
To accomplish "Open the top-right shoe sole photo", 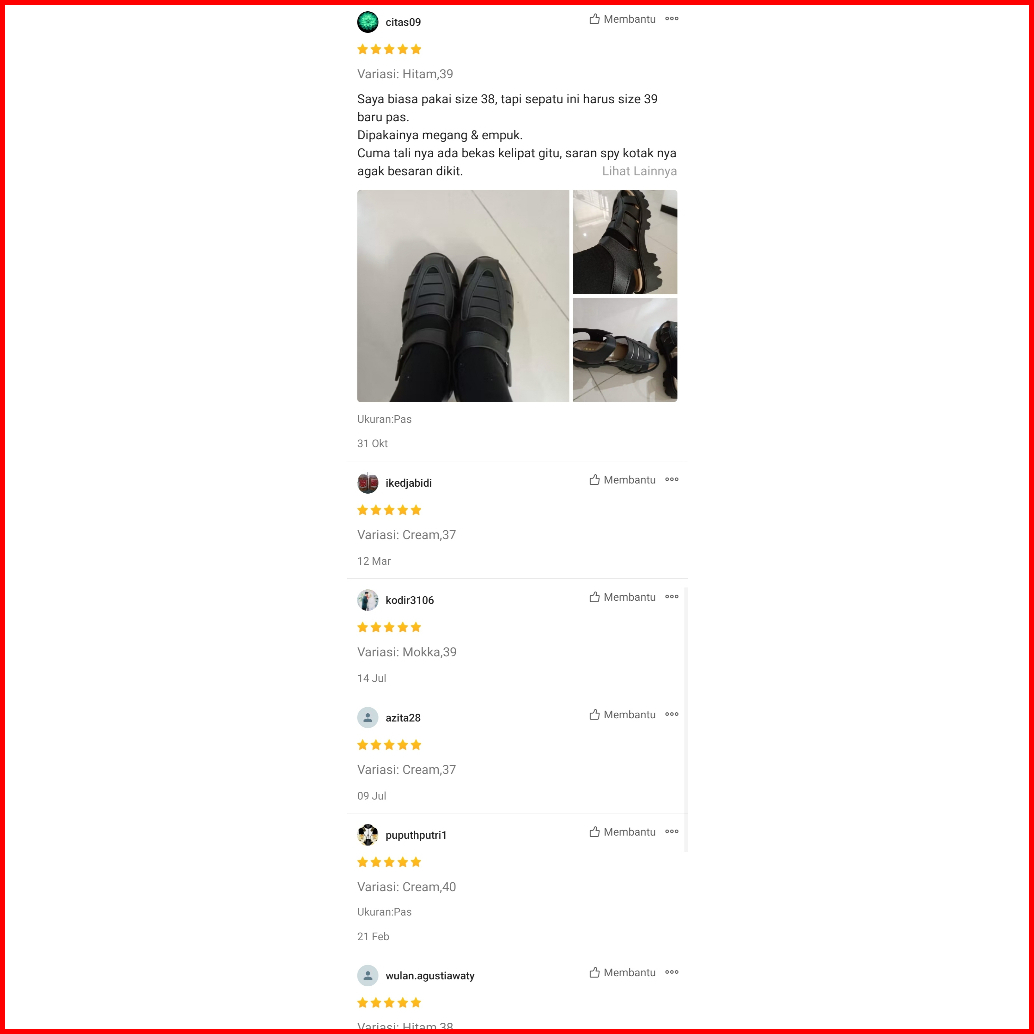I will 625,242.
